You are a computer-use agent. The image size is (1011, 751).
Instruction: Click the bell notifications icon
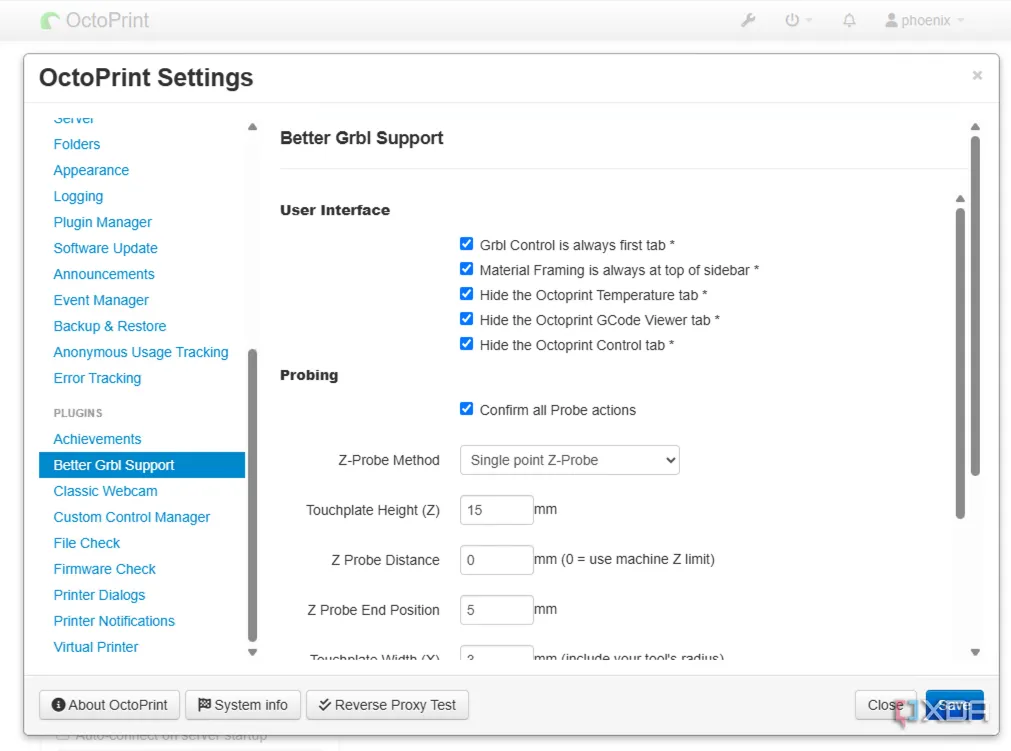[849, 20]
